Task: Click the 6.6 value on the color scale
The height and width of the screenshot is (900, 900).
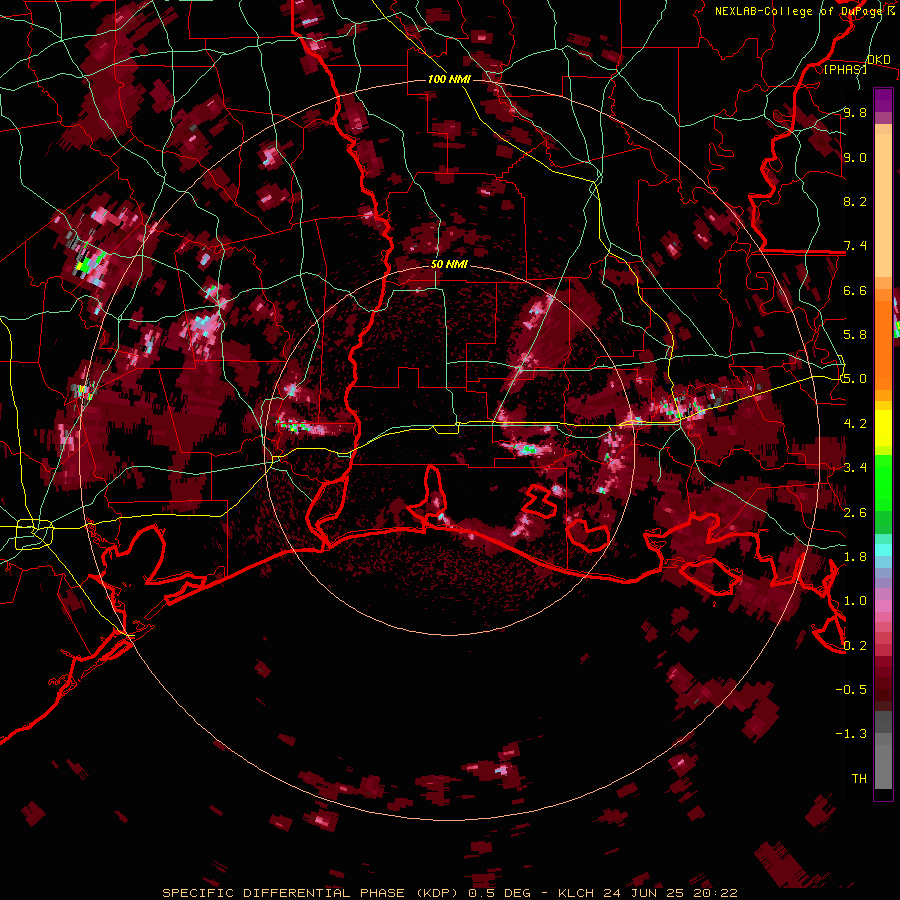Action: coord(855,290)
